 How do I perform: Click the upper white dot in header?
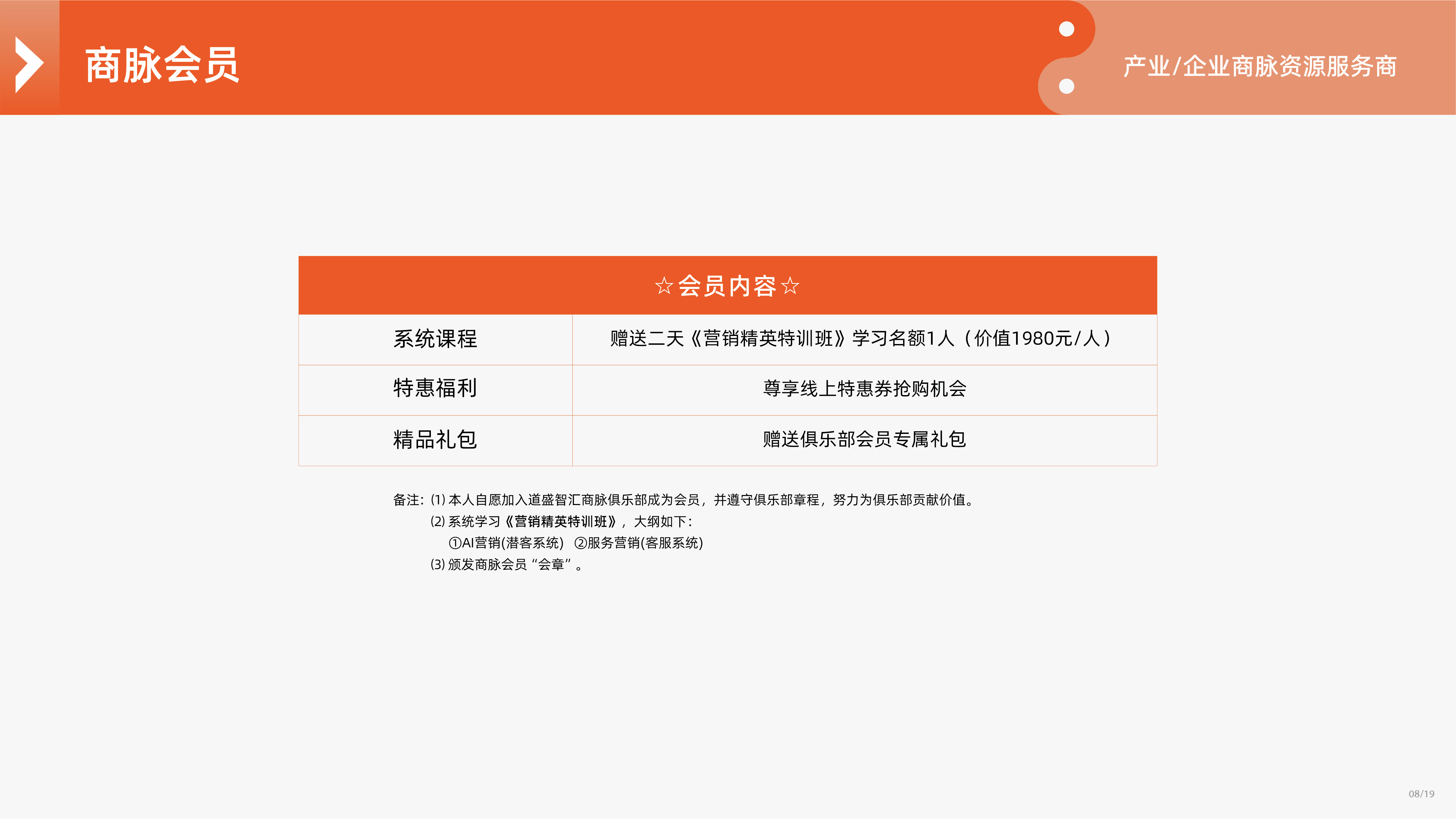point(1067,29)
